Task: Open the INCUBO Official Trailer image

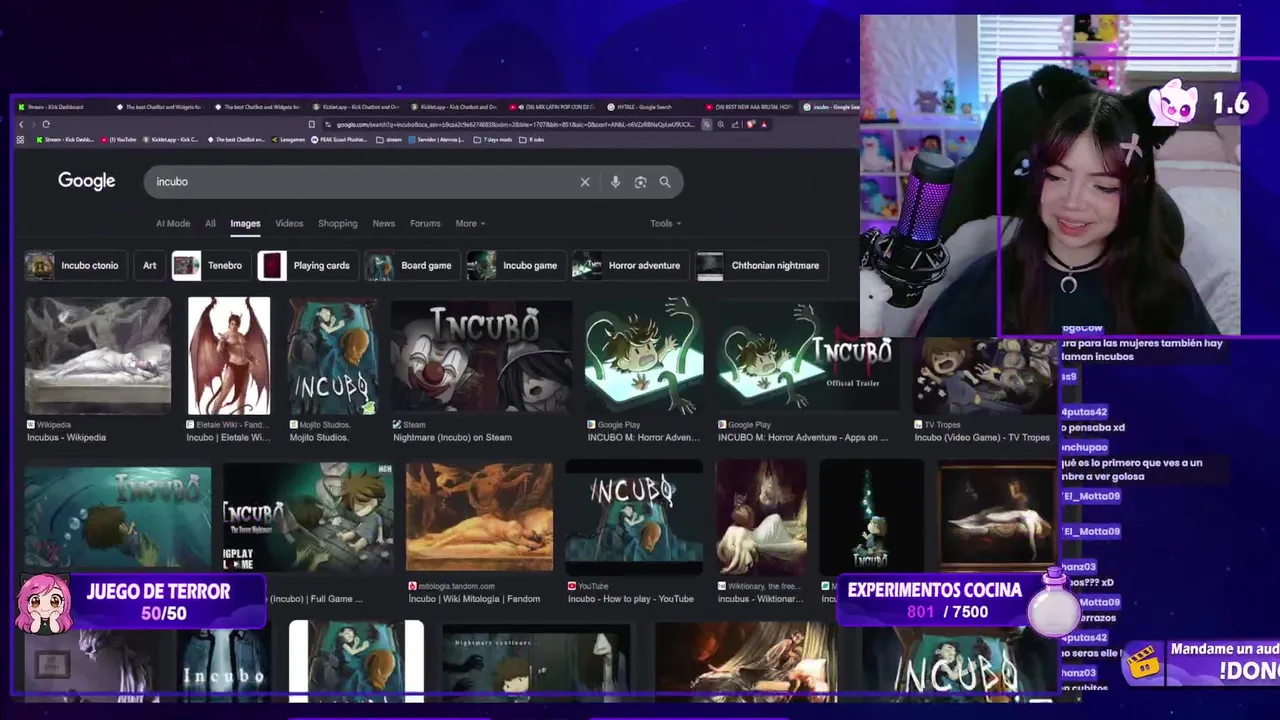Action: click(807, 355)
